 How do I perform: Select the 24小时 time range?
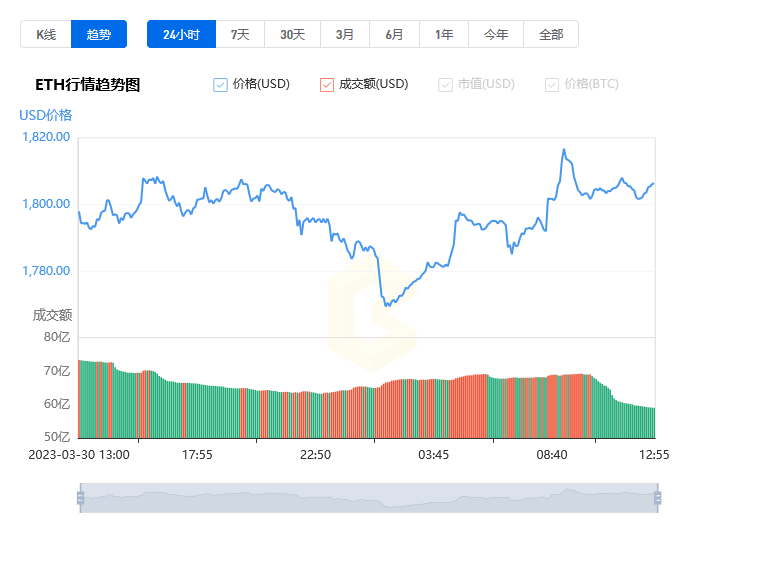click(182, 34)
